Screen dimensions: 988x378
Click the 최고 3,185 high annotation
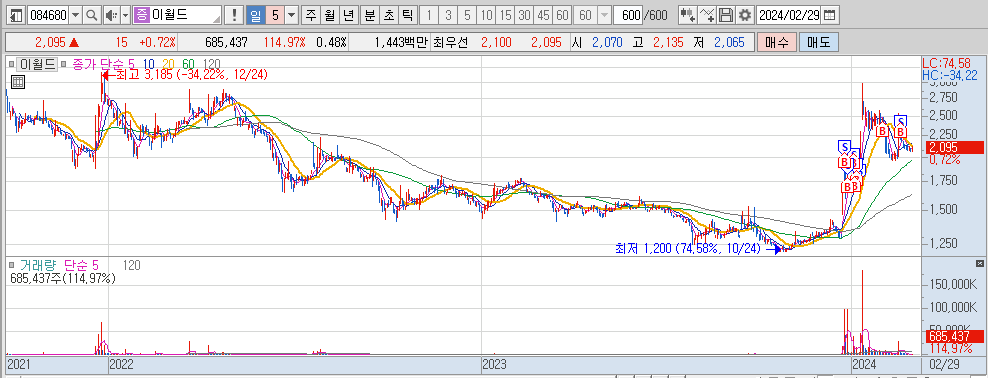[192, 75]
